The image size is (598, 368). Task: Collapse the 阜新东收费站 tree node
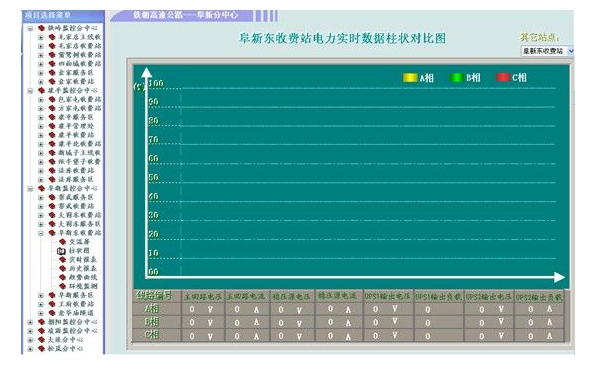click(x=41, y=233)
